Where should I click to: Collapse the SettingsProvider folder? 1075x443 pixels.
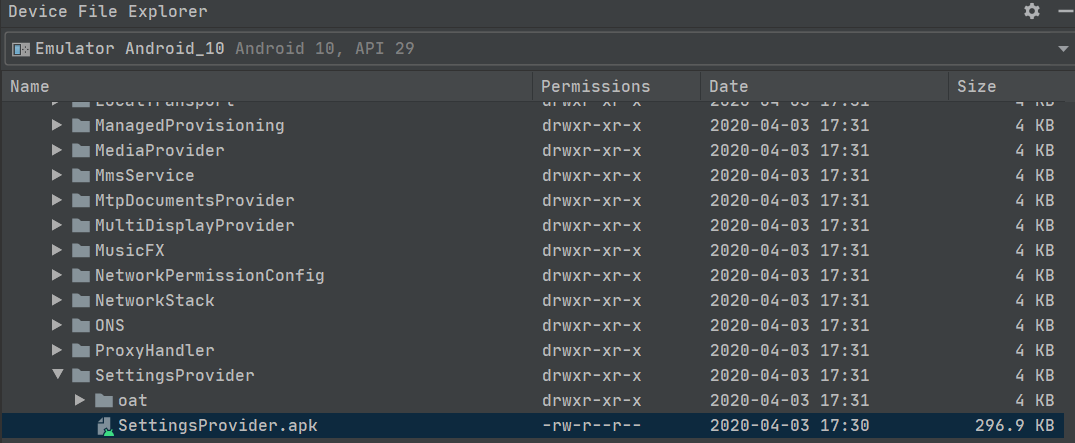pos(58,375)
